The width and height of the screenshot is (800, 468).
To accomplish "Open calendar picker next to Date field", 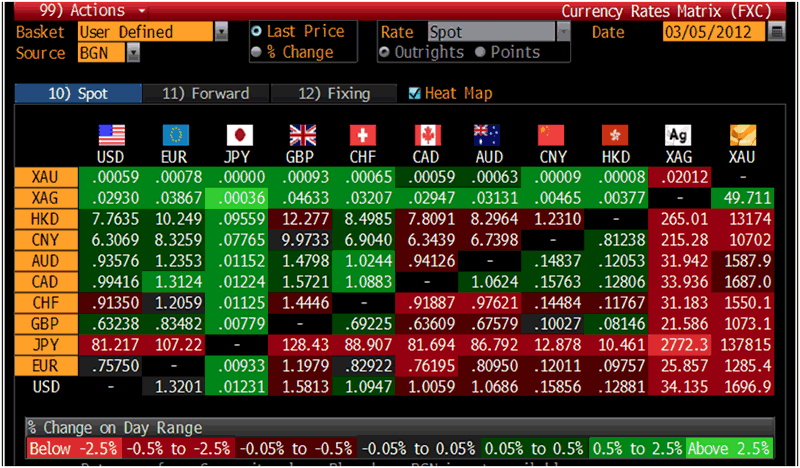I will pyautogui.click(x=778, y=32).
